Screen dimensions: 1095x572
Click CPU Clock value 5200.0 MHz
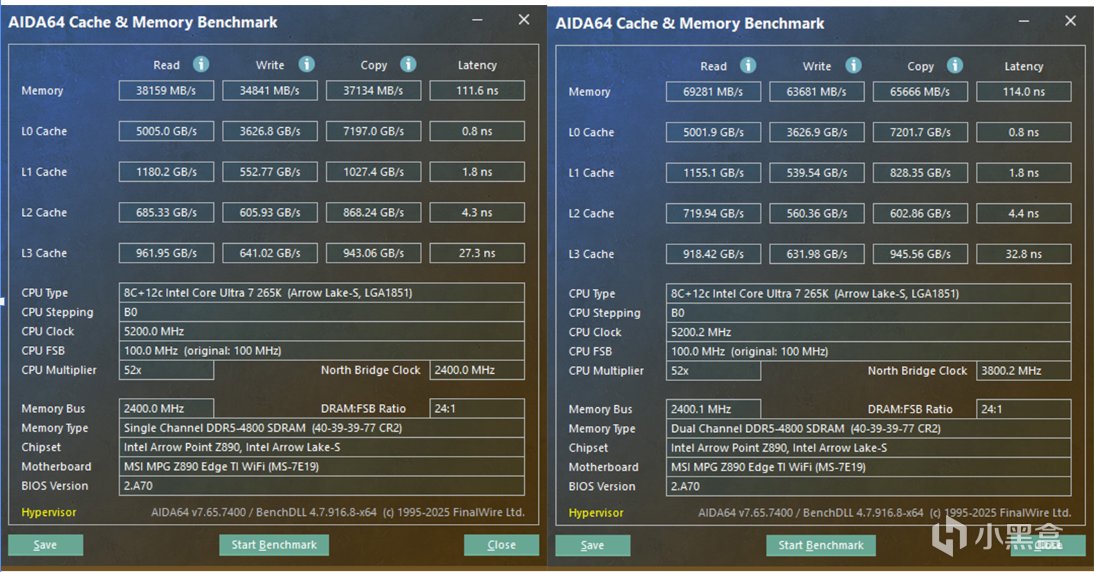click(x=321, y=331)
